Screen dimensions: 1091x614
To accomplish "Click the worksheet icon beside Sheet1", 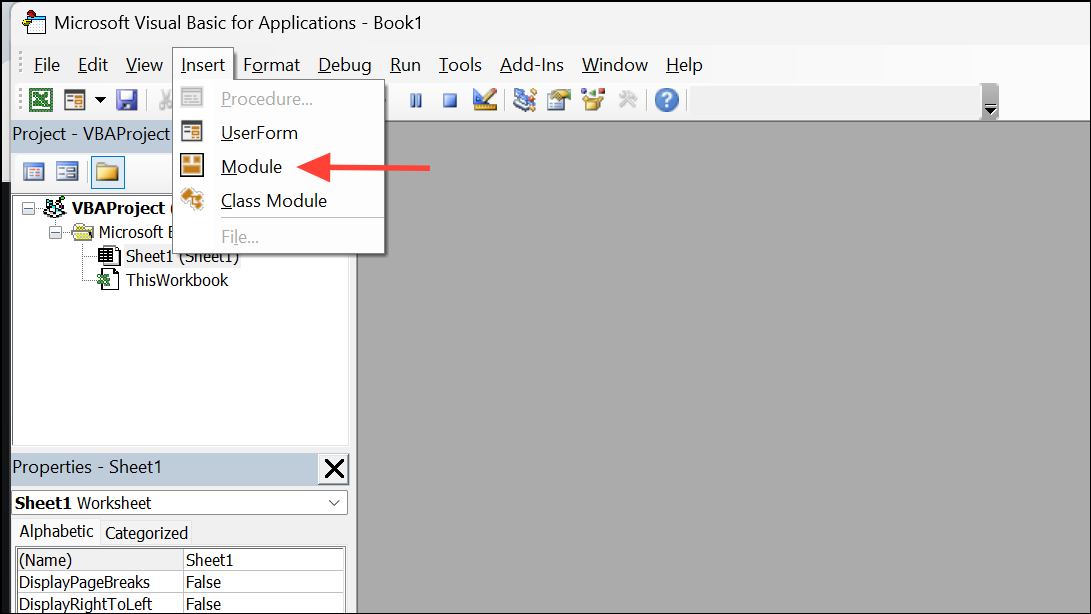I will 109,256.
